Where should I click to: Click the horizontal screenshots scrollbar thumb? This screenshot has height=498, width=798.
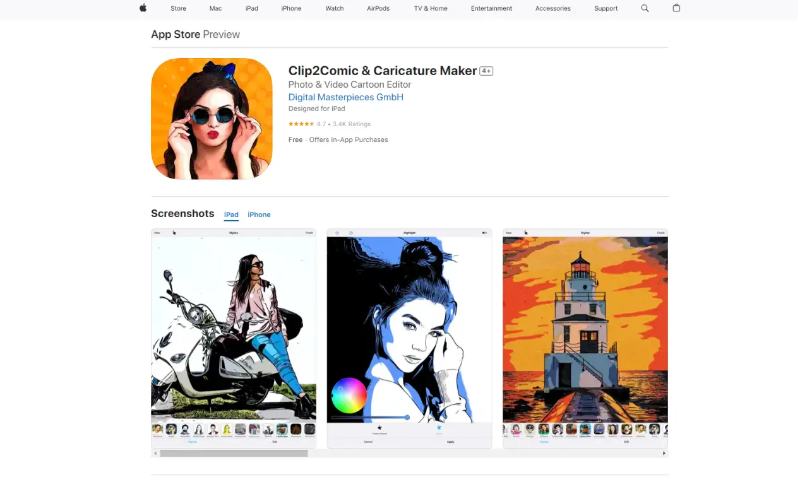tap(234, 453)
